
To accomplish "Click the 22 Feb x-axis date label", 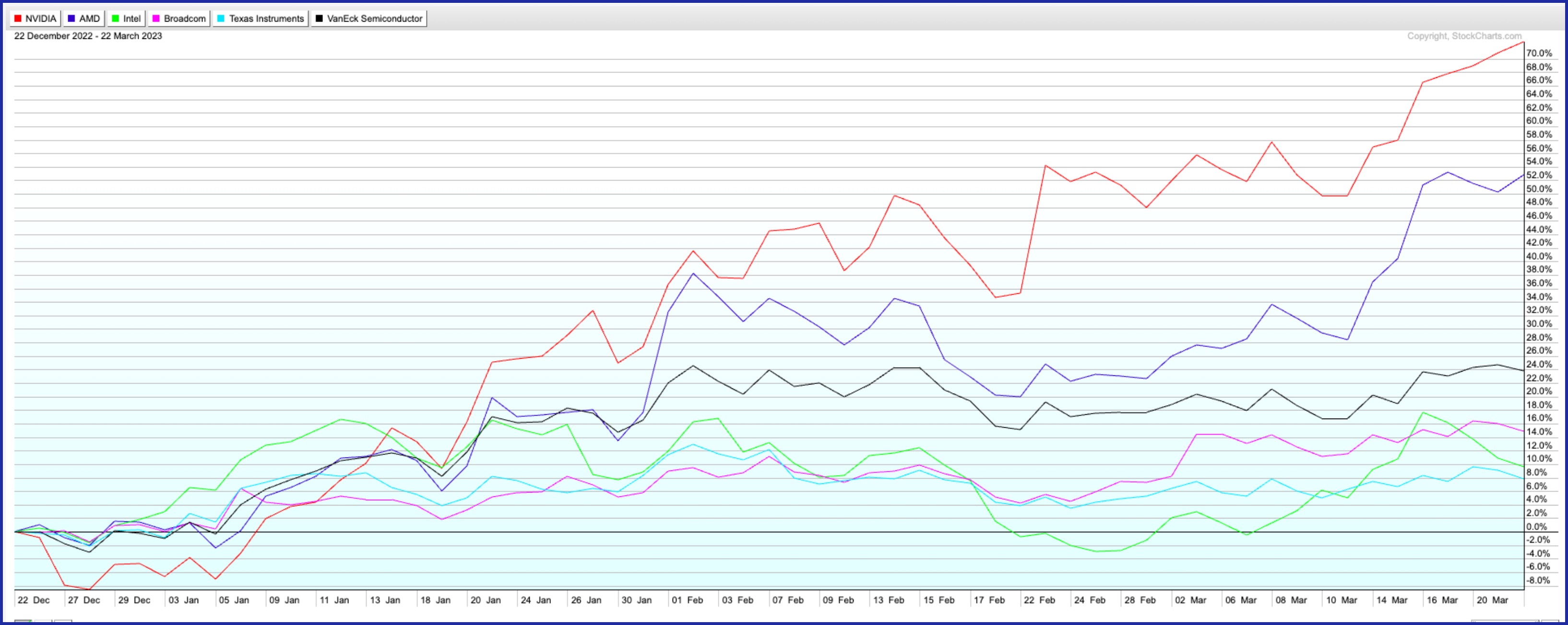I will [1040, 600].
